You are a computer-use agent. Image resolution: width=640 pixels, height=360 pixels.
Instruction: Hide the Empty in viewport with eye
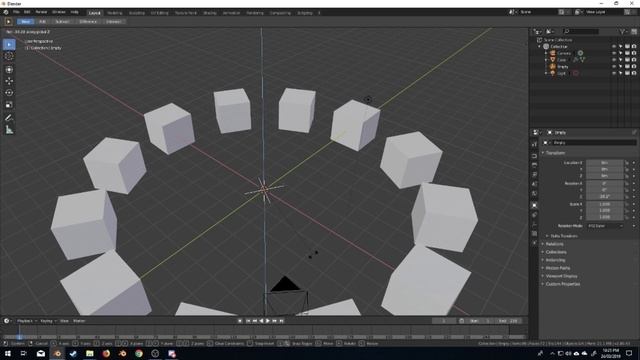click(614, 66)
